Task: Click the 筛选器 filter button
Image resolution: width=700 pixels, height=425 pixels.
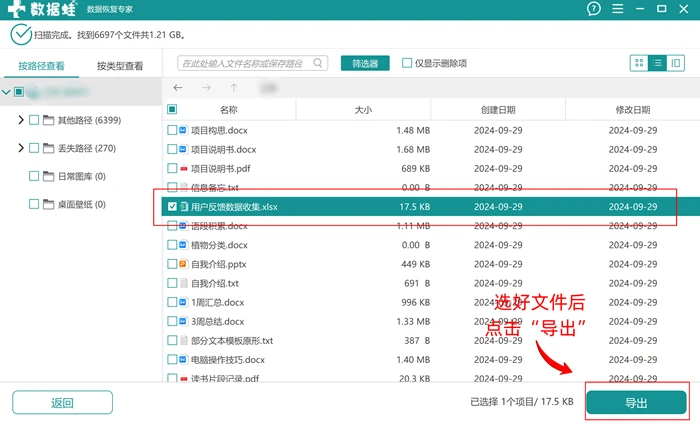Action: coord(365,63)
